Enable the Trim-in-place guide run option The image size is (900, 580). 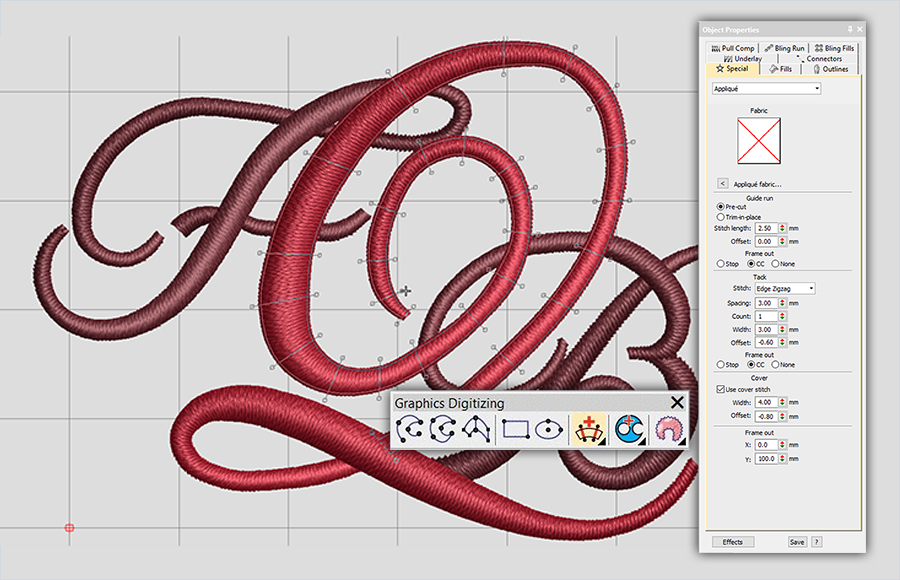tap(721, 217)
